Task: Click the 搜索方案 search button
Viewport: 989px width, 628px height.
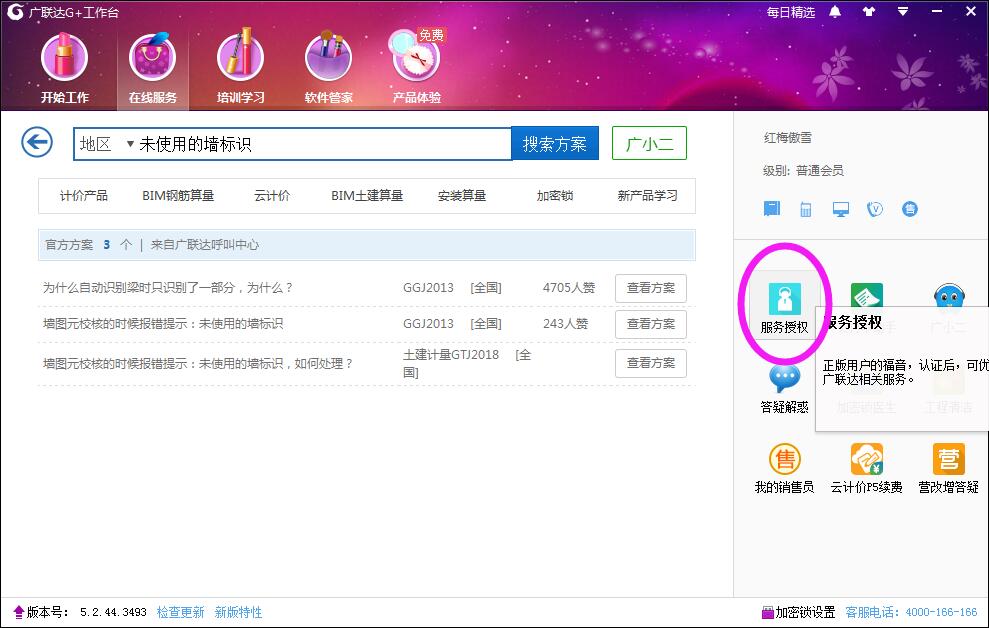Action: 554,144
